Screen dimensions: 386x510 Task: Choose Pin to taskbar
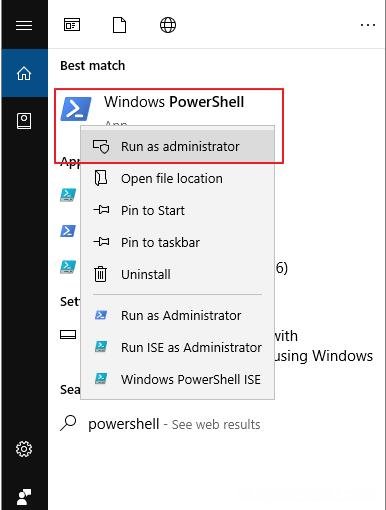tap(177, 242)
